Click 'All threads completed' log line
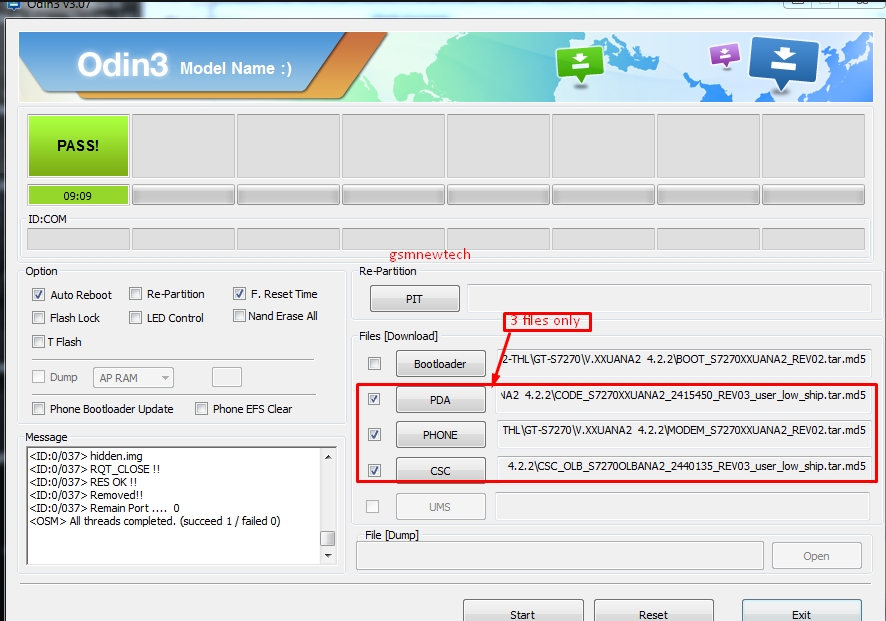Screen dimensions: 886x621 point(155,521)
